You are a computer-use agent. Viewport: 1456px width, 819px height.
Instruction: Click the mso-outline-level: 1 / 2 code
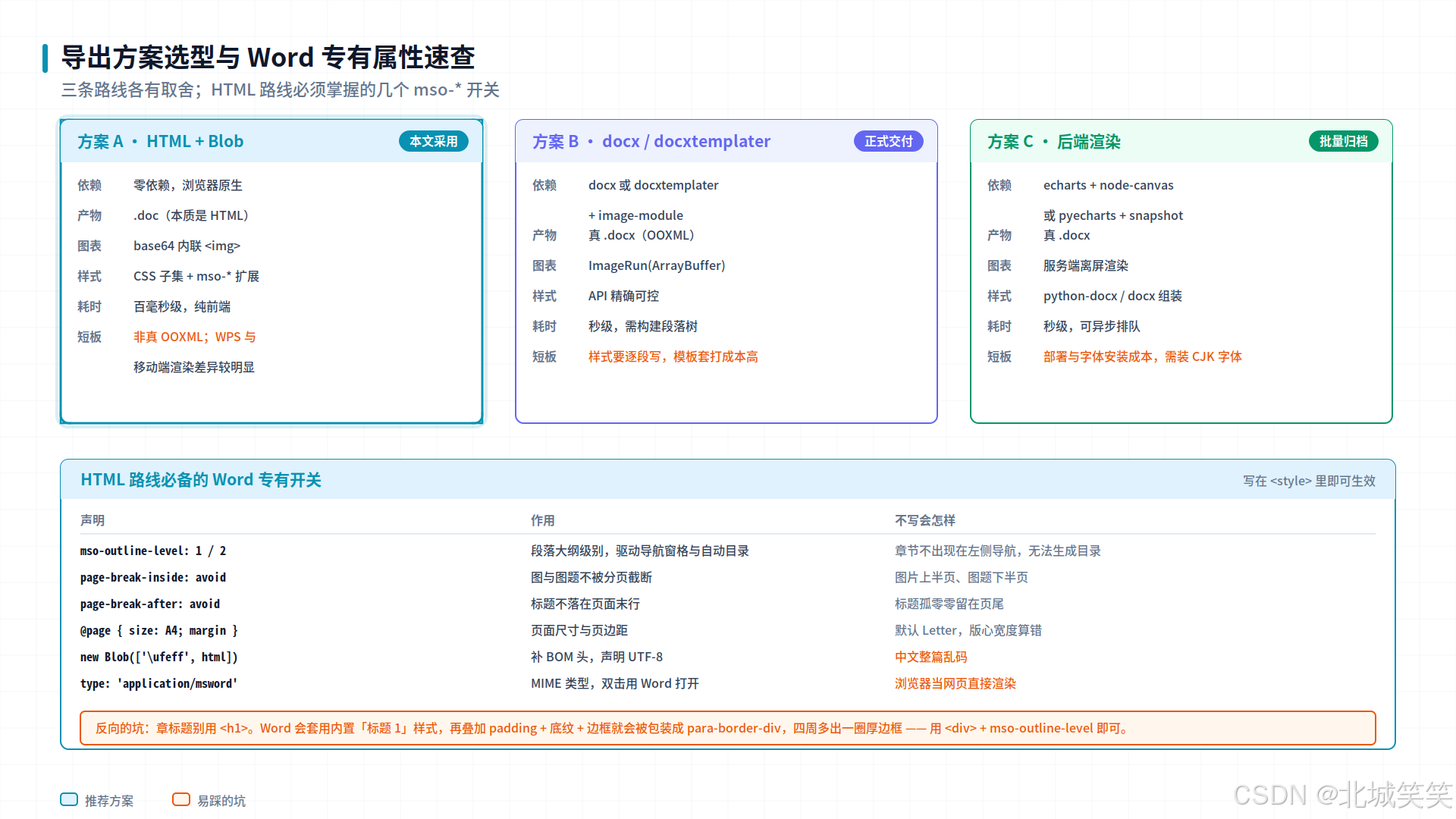(153, 551)
